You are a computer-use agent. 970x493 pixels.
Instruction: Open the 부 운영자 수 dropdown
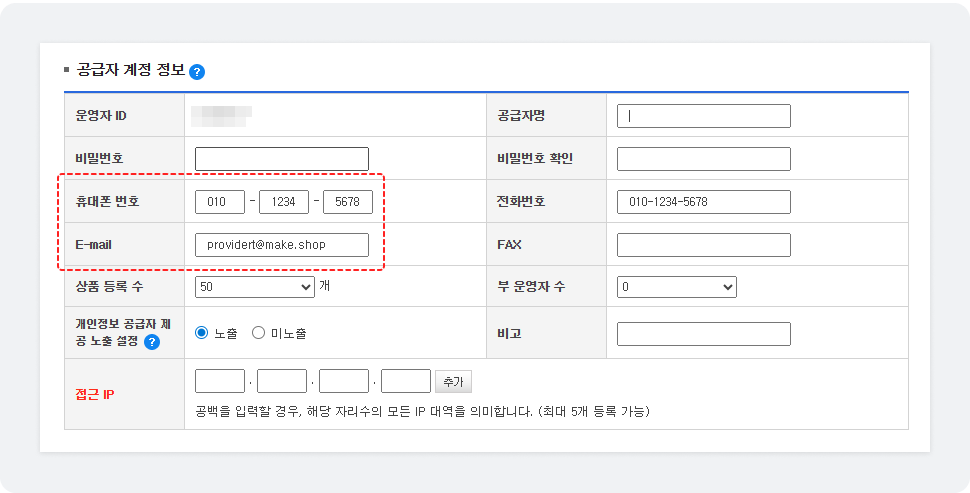pos(676,287)
